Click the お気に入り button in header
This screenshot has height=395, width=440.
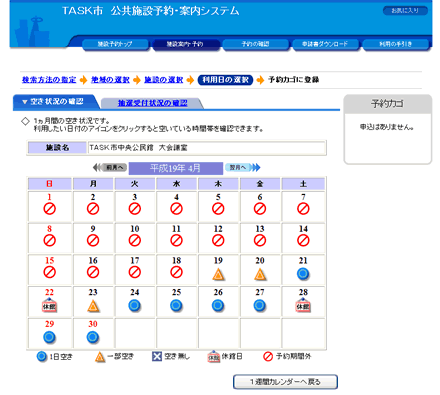coord(405,11)
